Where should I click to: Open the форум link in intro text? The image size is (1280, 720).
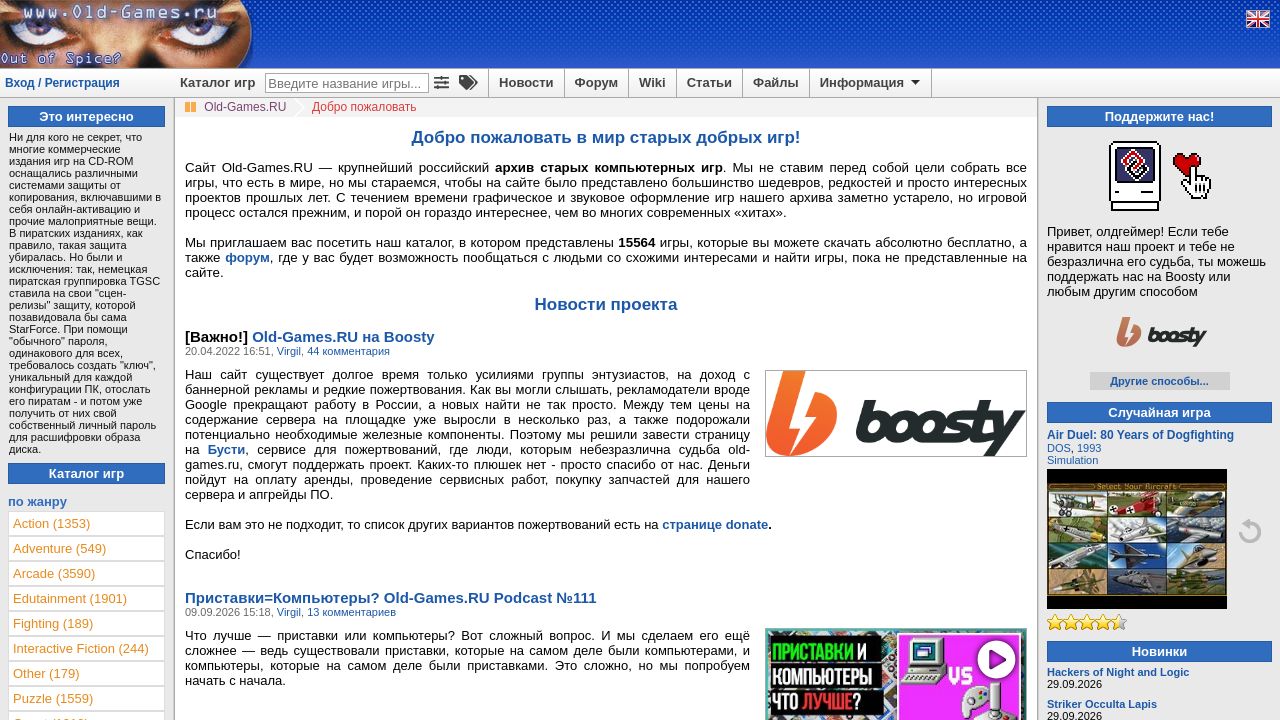point(247,258)
